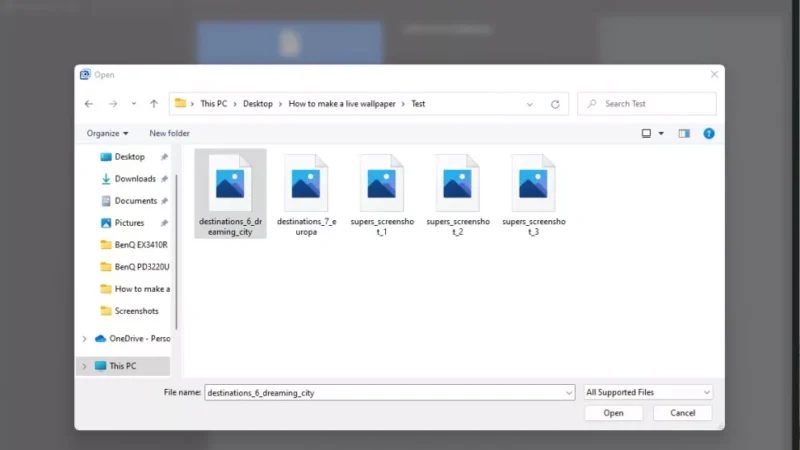Viewport: 800px width, 450px height.
Task: Click the Cancel button
Action: point(682,413)
